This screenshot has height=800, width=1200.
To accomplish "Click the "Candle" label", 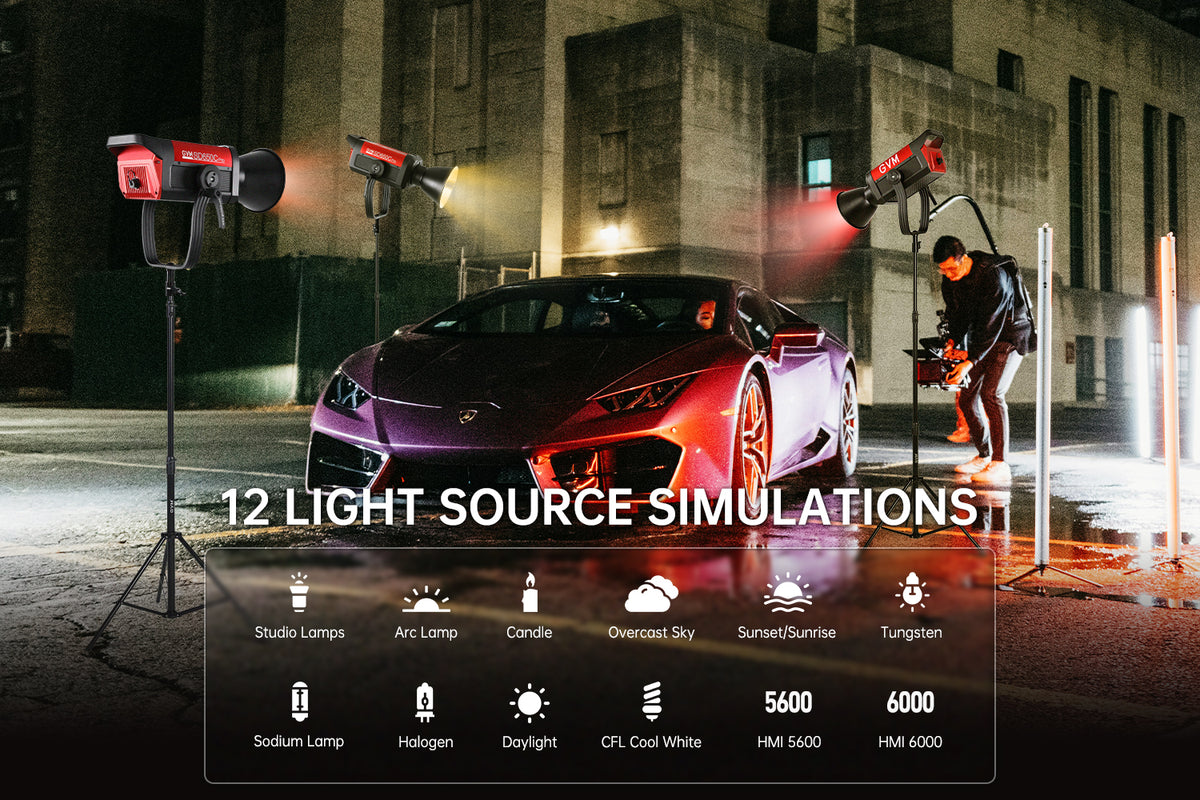I will (529, 632).
